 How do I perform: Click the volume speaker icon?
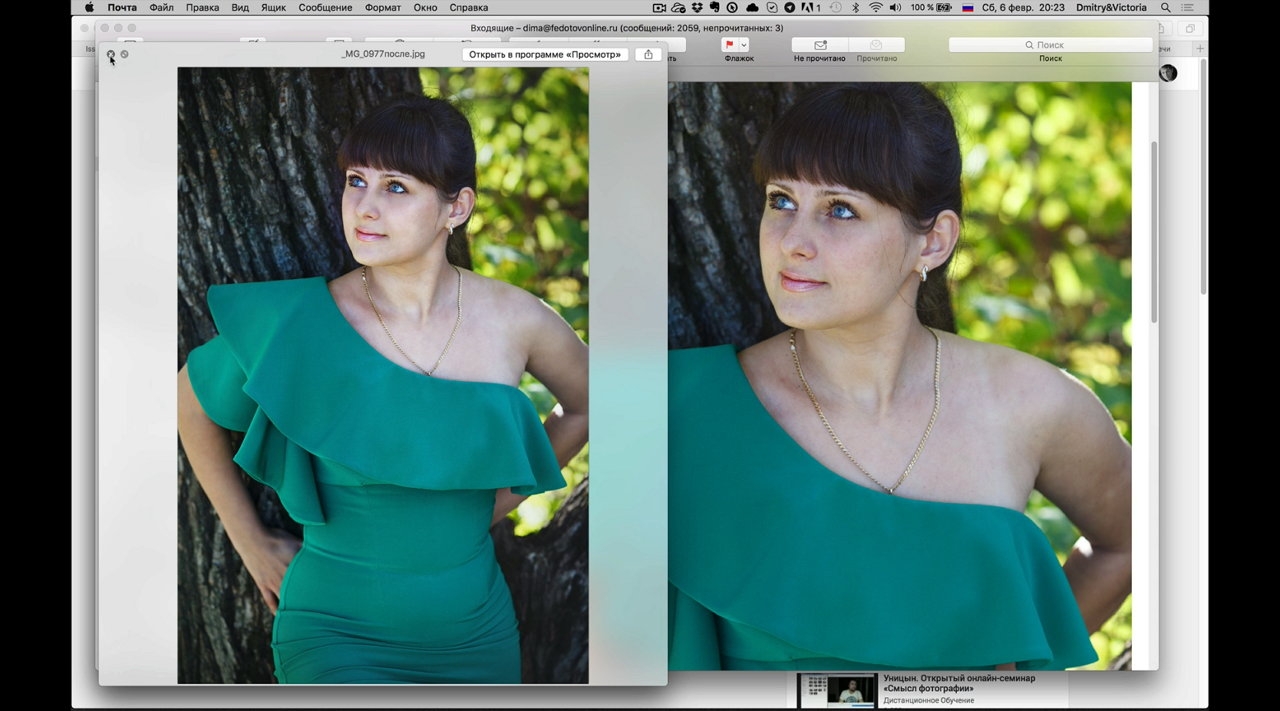(x=895, y=7)
